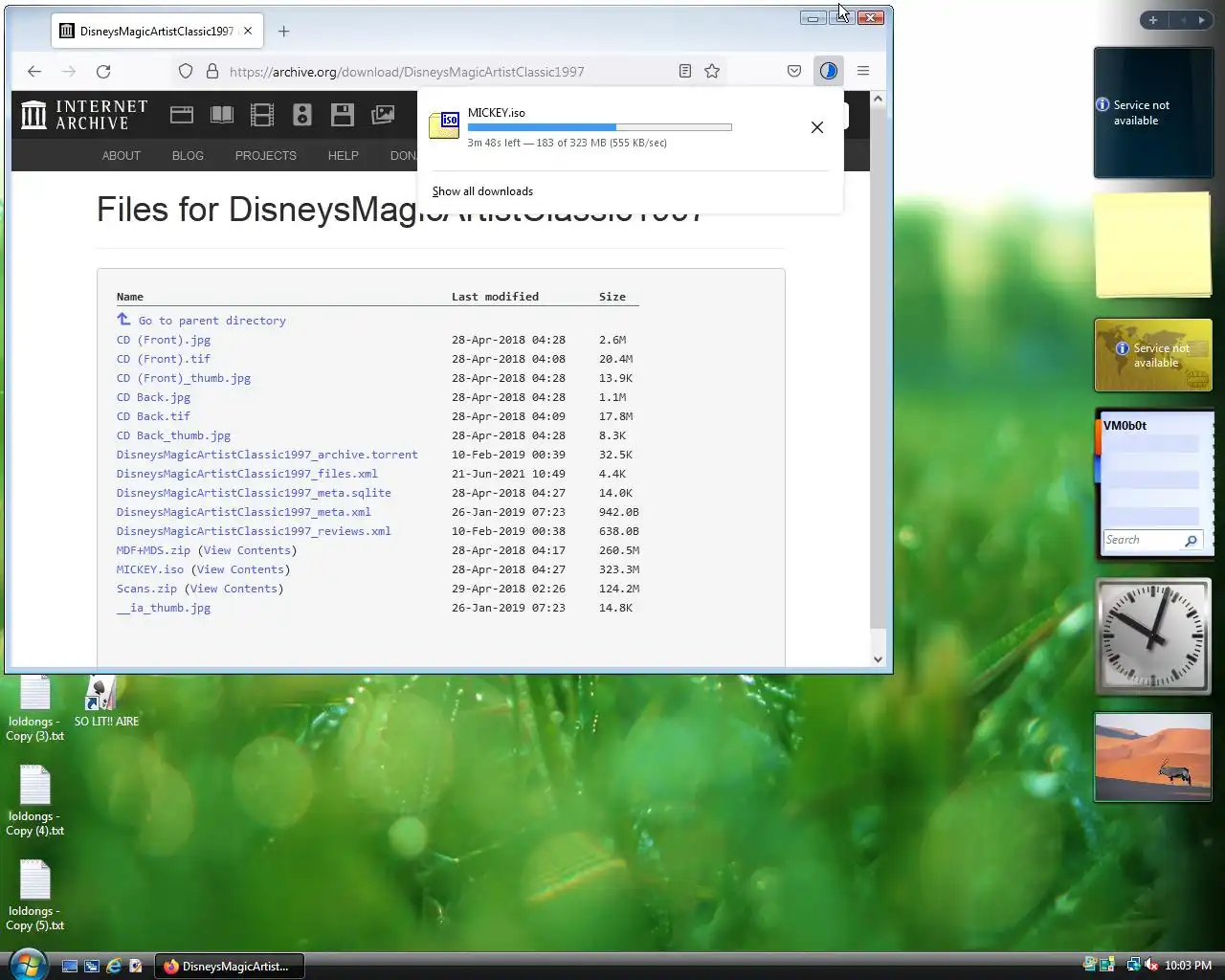Open the Images media icon

coord(383,115)
